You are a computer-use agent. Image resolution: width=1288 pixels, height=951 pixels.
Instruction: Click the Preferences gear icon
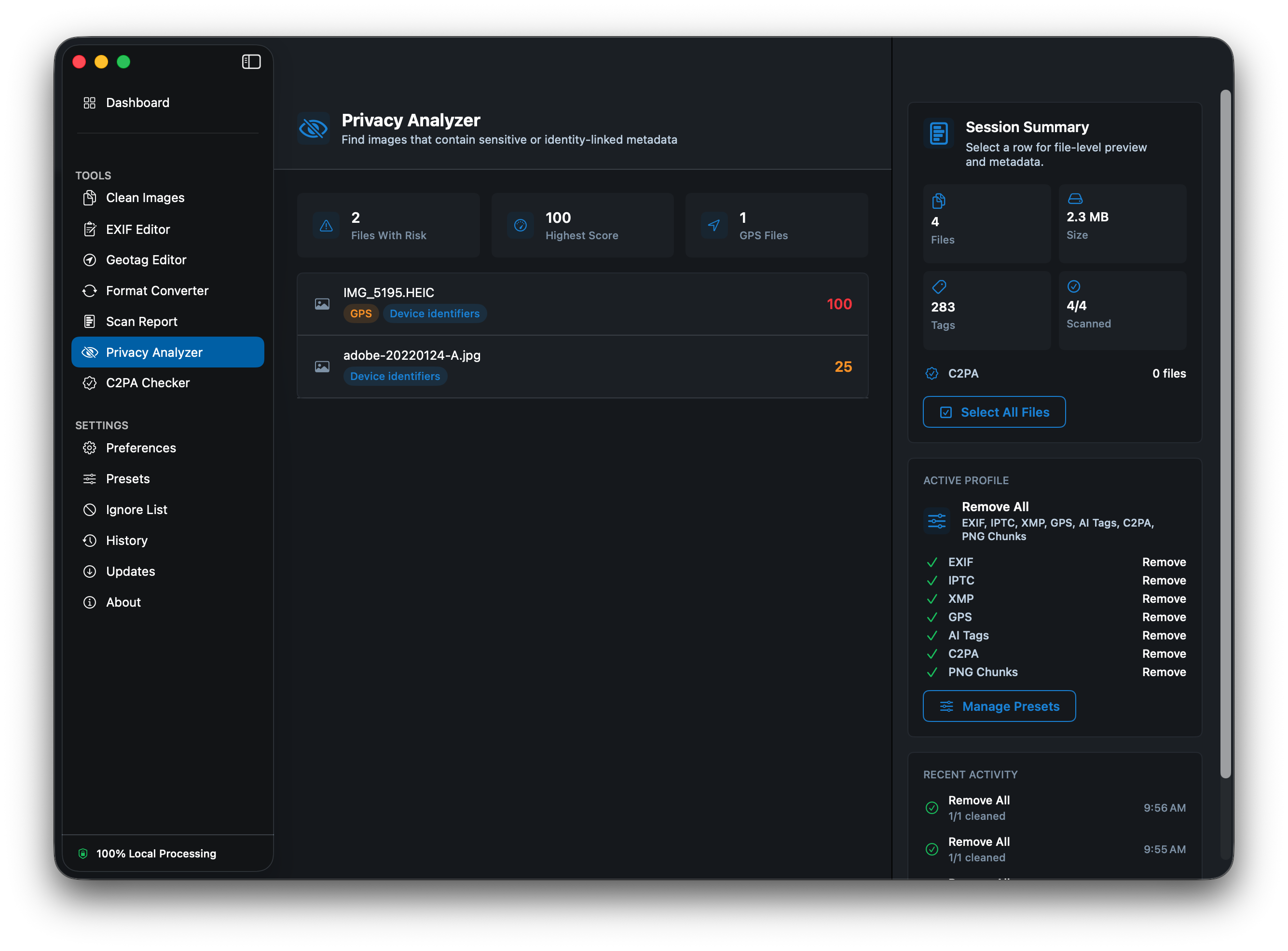point(89,448)
